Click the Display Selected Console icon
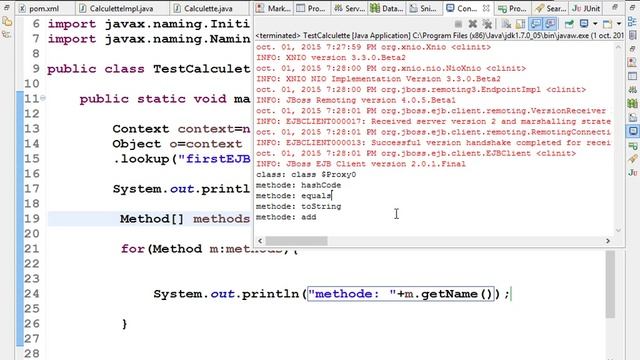Image resolution: width=640 pixels, height=360 pixels. click(584, 24)
